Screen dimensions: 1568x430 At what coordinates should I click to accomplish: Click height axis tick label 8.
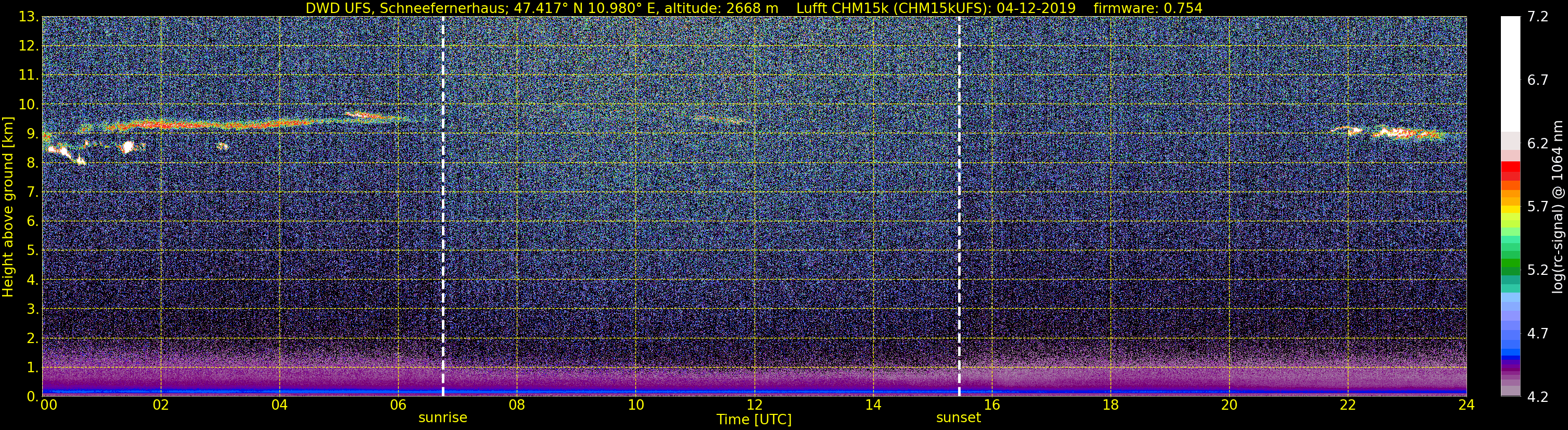point(32,163)
